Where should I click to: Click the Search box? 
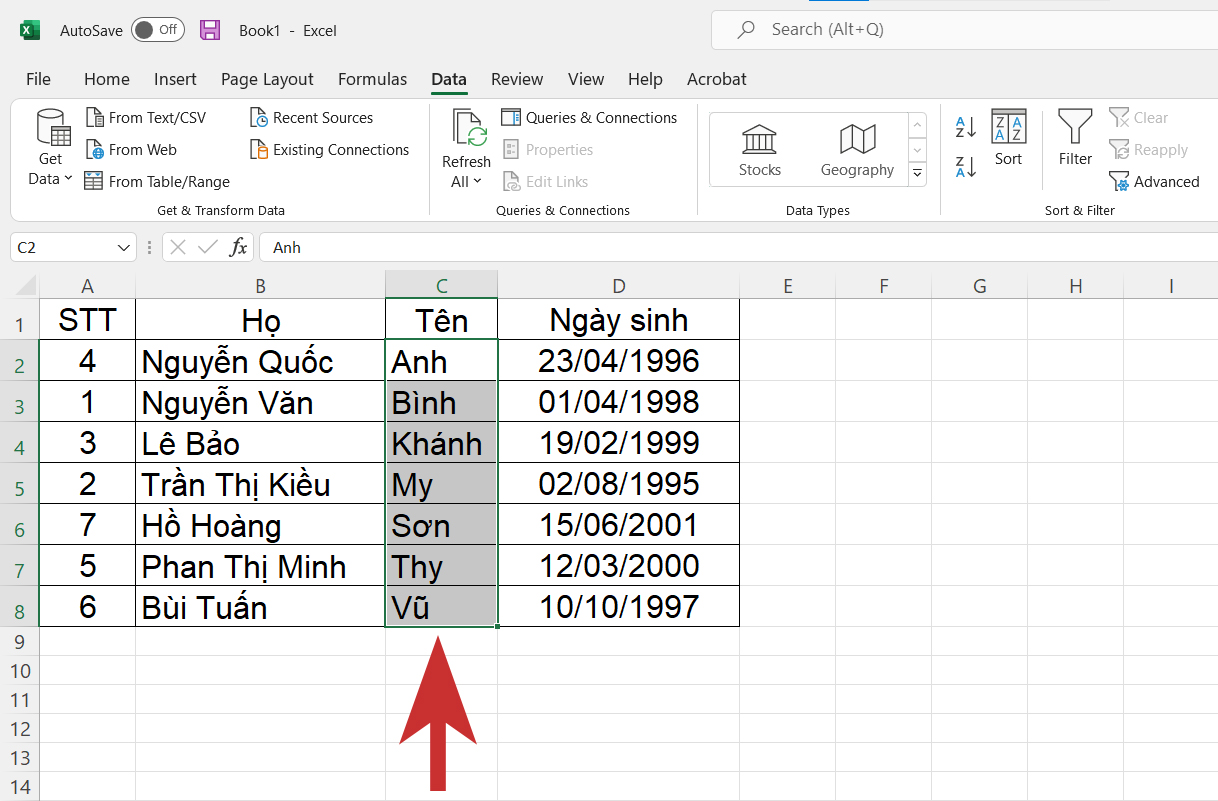coord(964,30)
